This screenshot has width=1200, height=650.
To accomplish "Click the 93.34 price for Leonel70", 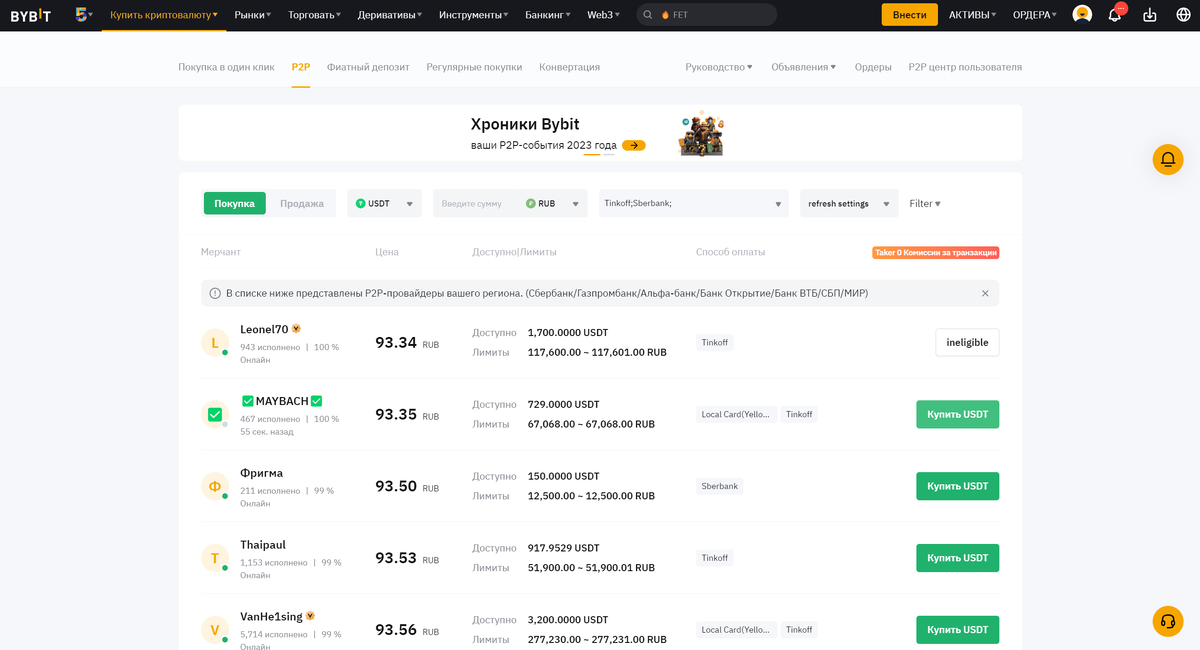I will [x=396, y=343].
